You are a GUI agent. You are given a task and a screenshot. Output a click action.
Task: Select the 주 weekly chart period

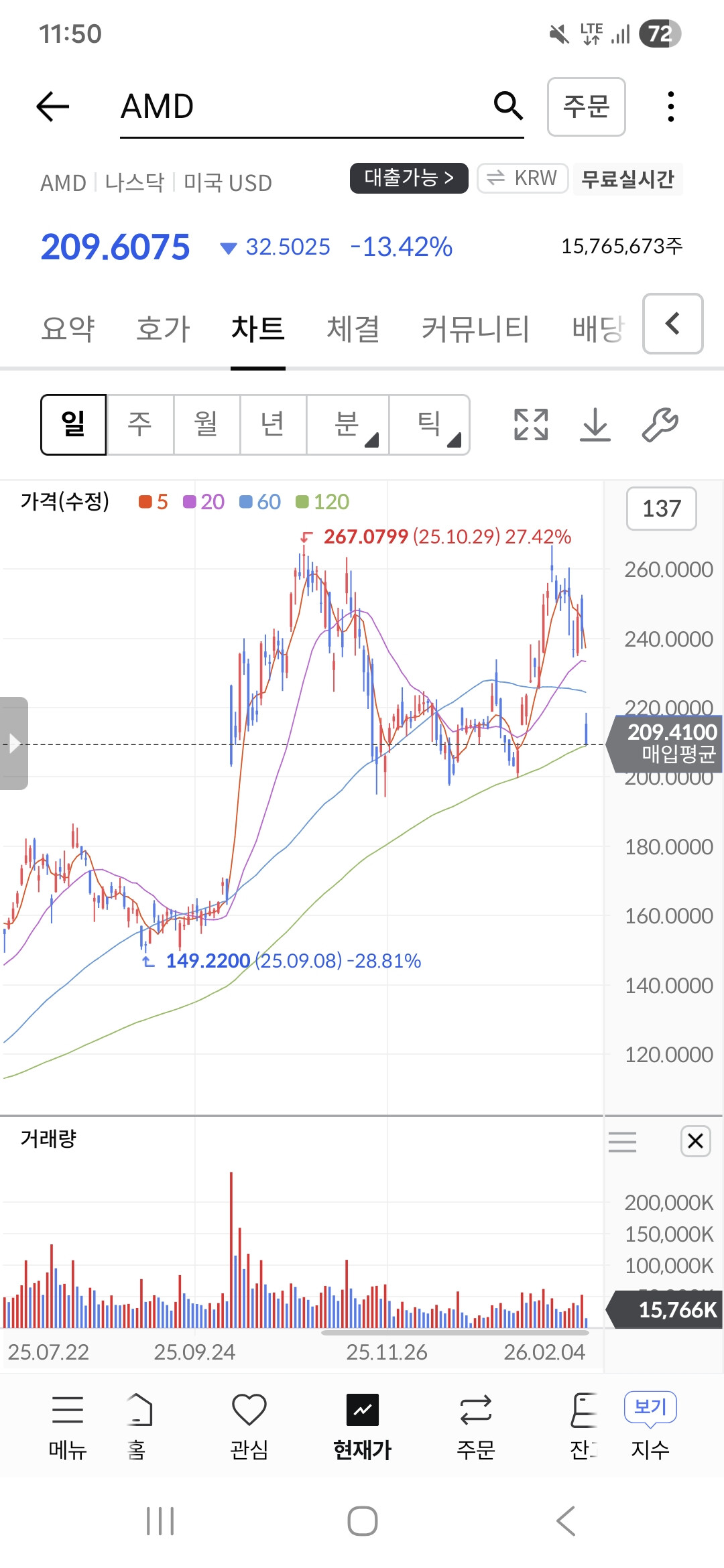(x=140, y=425)
